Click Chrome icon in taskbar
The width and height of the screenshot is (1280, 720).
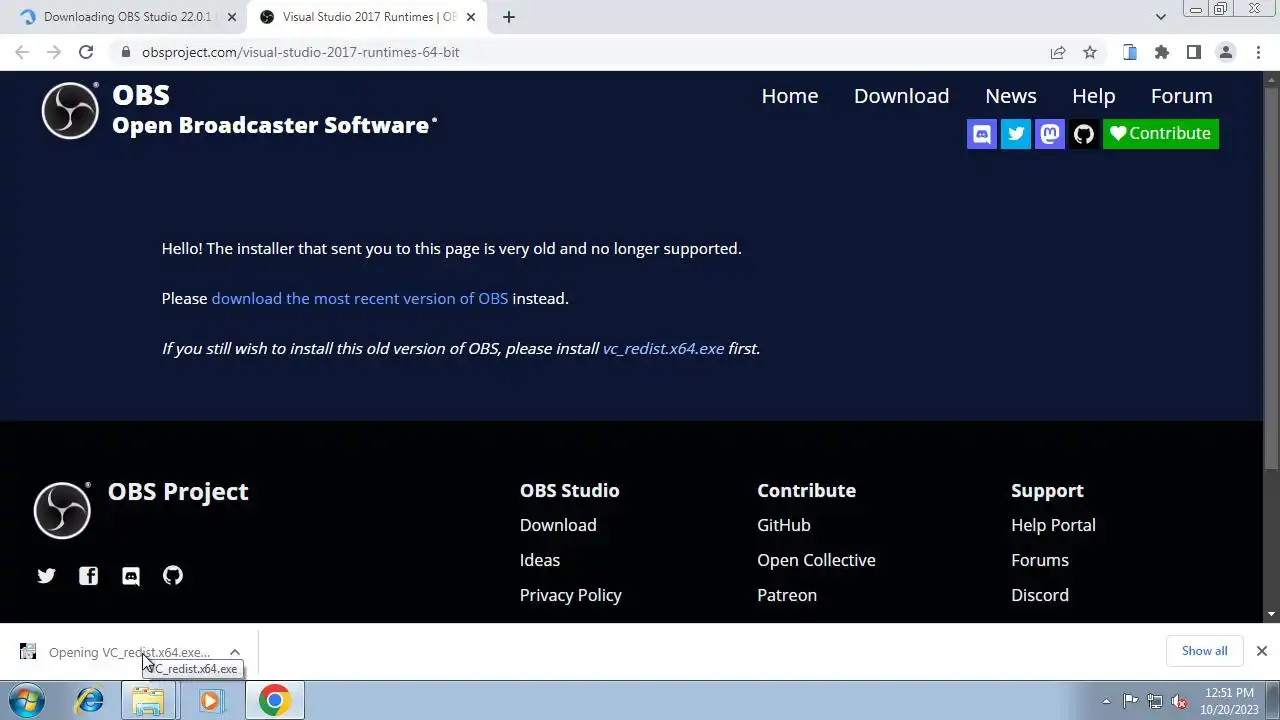click(x=274, y=701)
